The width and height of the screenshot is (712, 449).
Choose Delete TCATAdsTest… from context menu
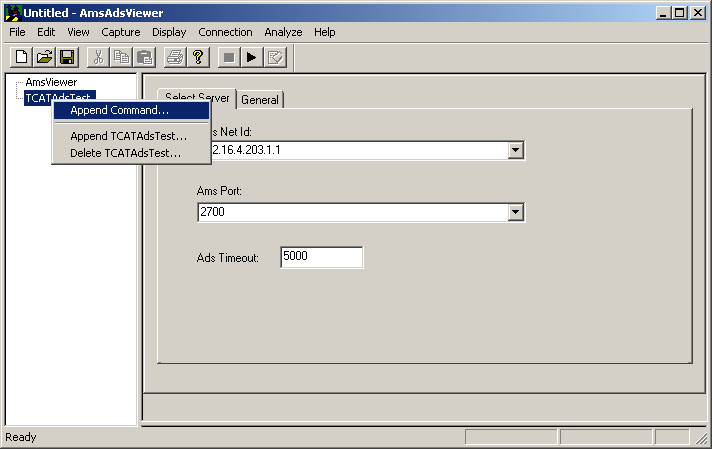[x=131, y=153]
